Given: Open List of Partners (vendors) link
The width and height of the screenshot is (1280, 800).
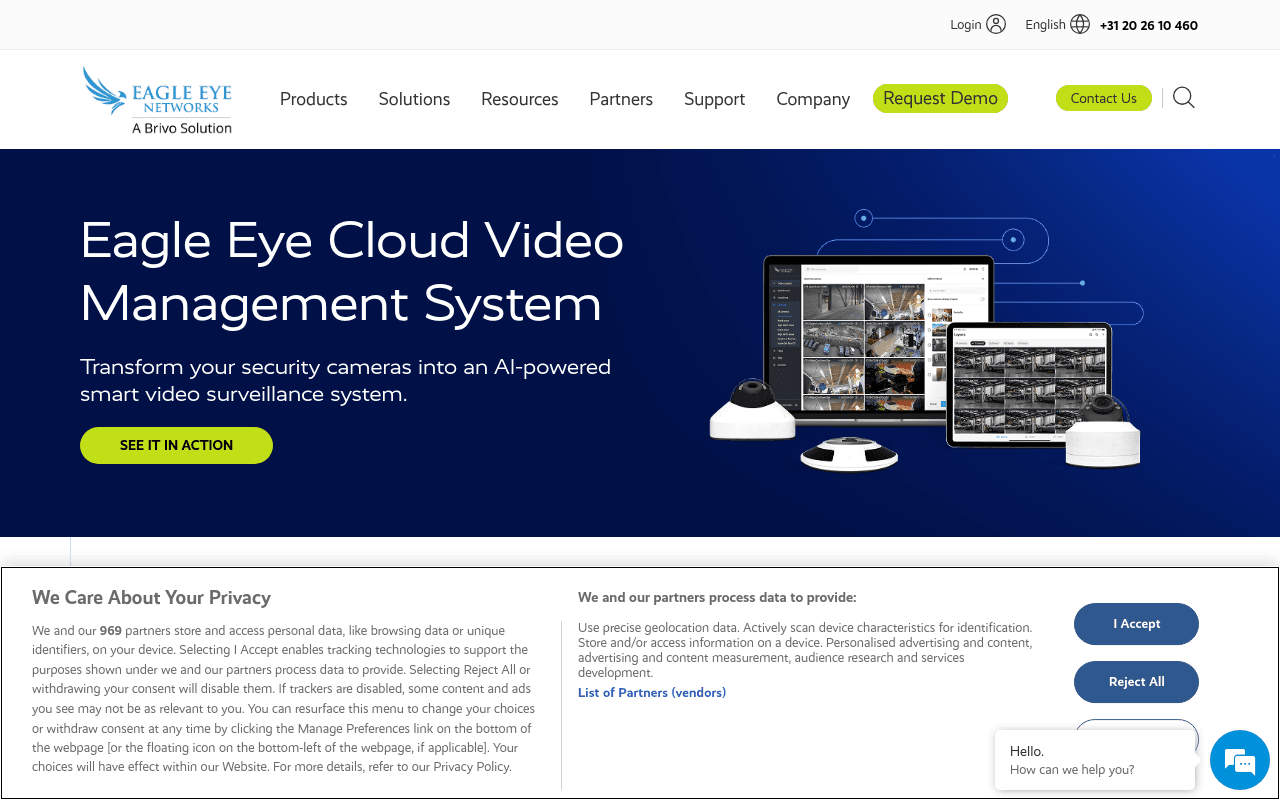Looking at the screenshot, I should 652,692.
